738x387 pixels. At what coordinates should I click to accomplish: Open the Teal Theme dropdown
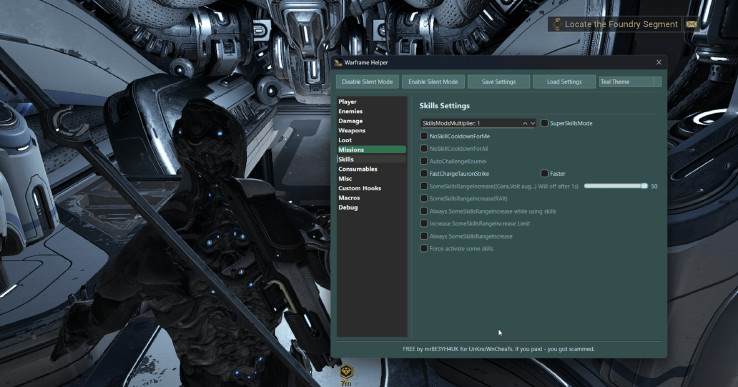[630, 81]
